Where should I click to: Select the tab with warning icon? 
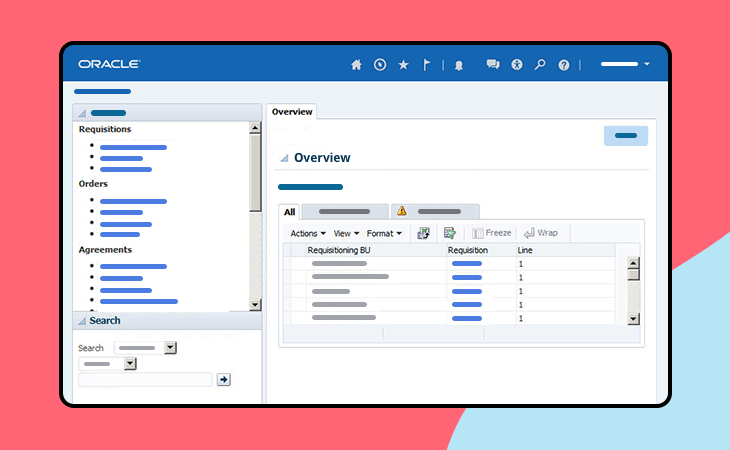coord(435,211)
